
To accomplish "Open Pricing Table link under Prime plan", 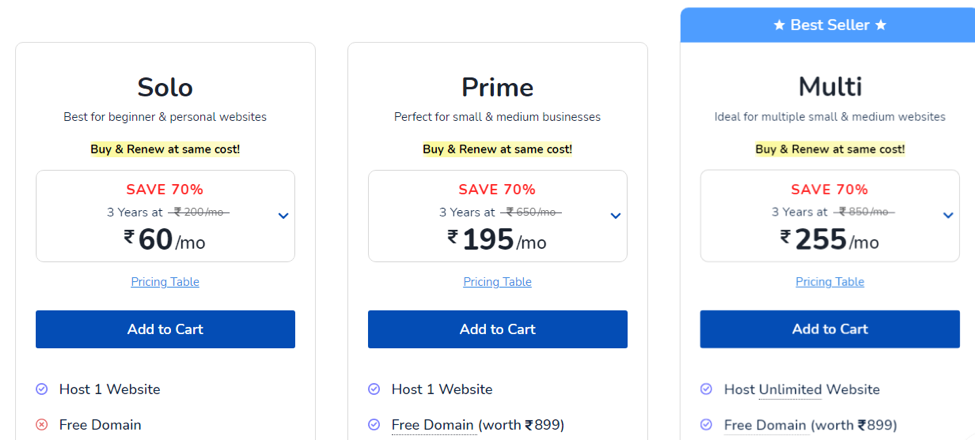I will 497,282.
